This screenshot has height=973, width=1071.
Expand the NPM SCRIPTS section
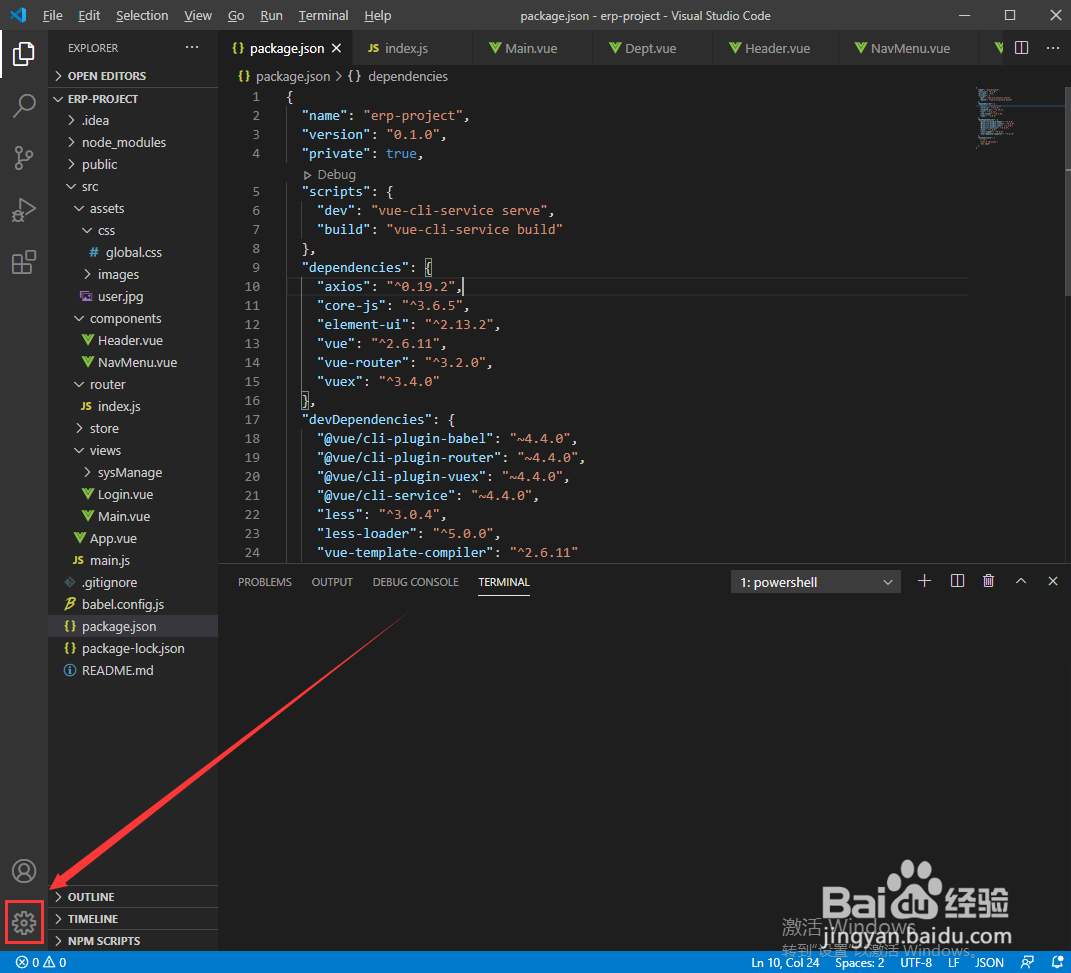tap(133, 941)
